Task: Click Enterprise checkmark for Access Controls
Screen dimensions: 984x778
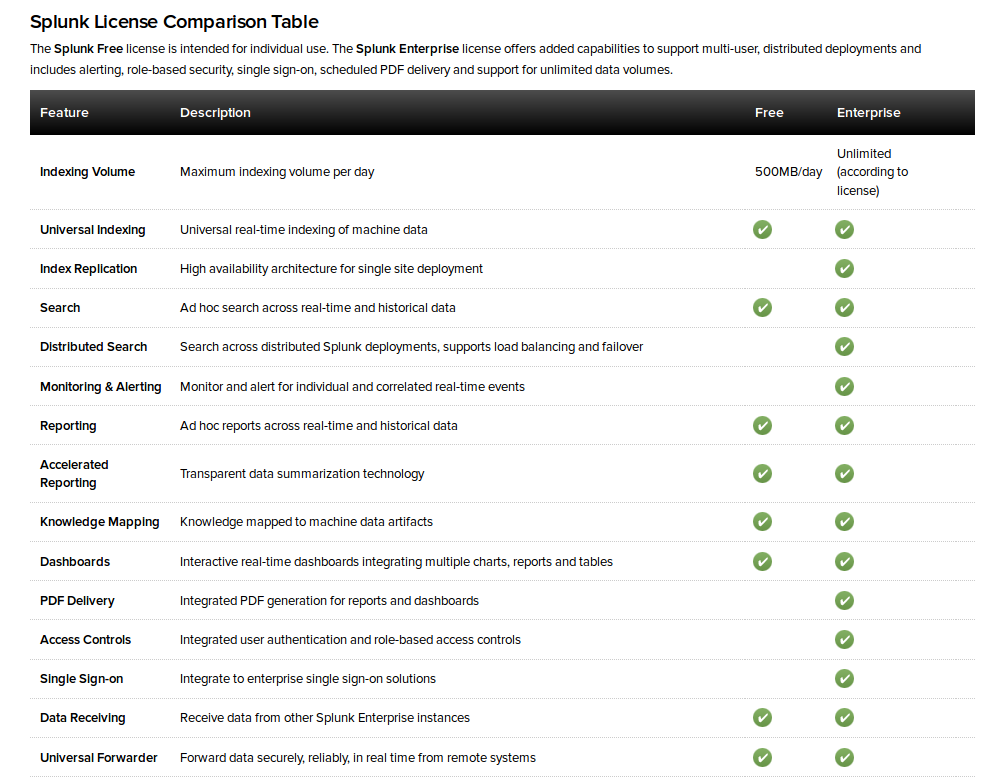Action: [x=844, y=639]
